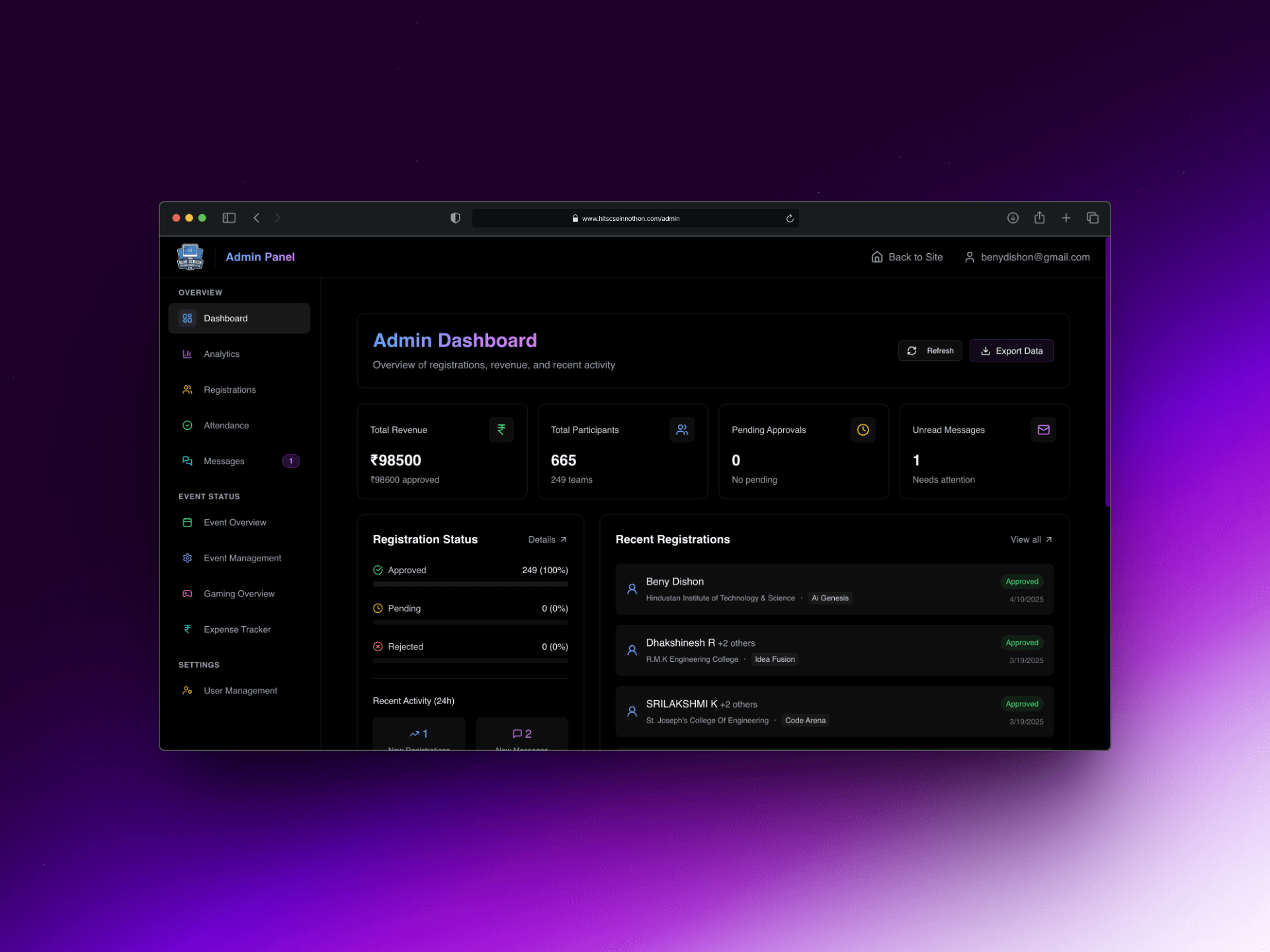The width and height of the screenshot is (1270, 952).
Task: Click the Approved status progress bar
Action: pyautogui.click(x=470, y=584)
